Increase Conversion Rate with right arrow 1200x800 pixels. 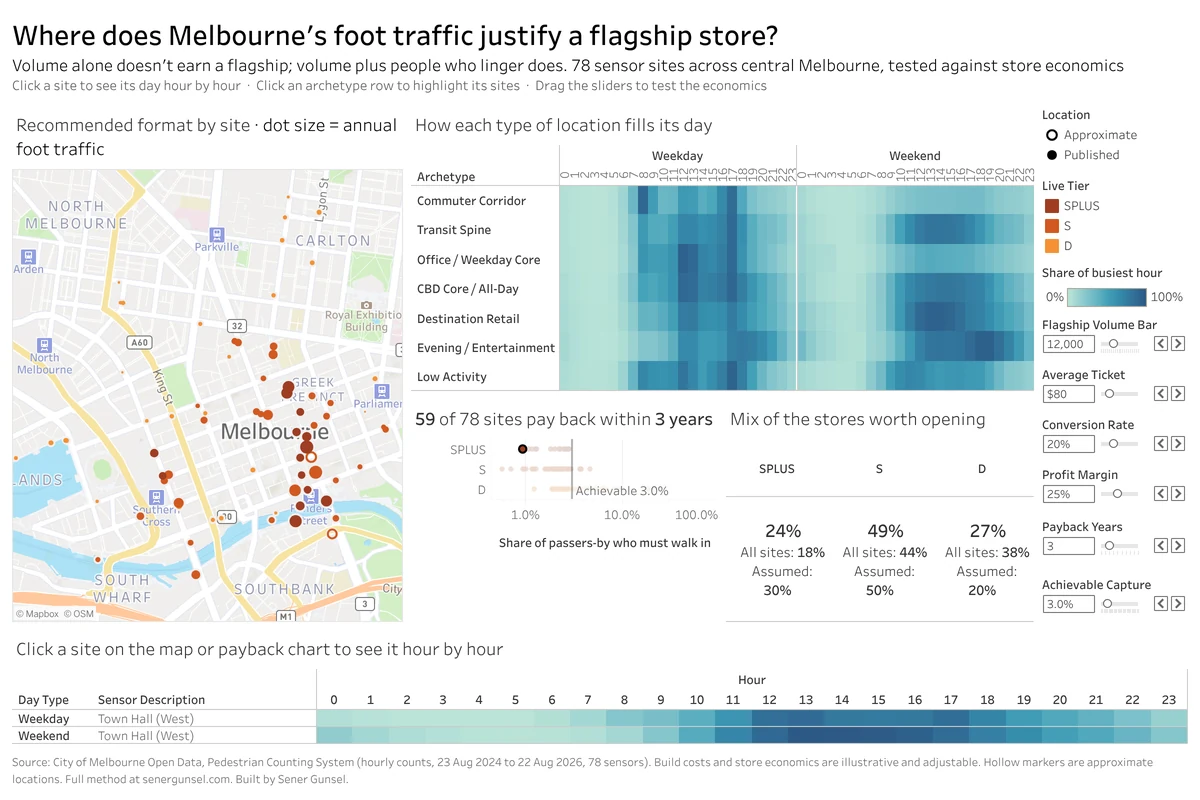(1178, 444)
